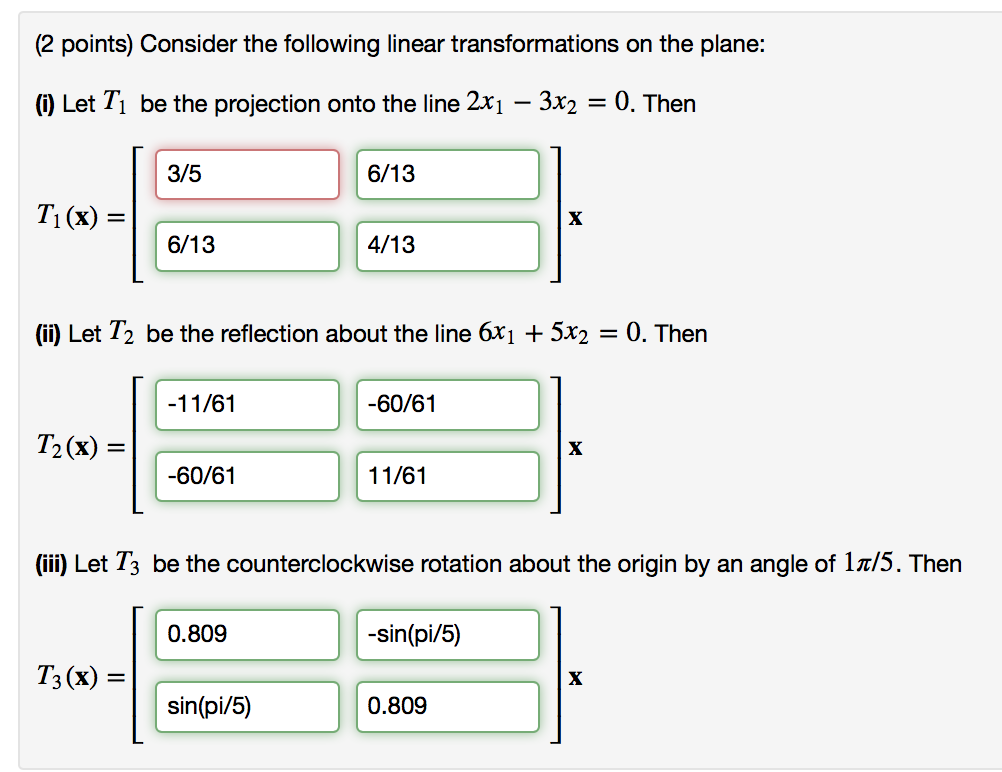Select the T1 top-right entry showing 6/13
1002x772 pixels.
click(x=447, y=174)
